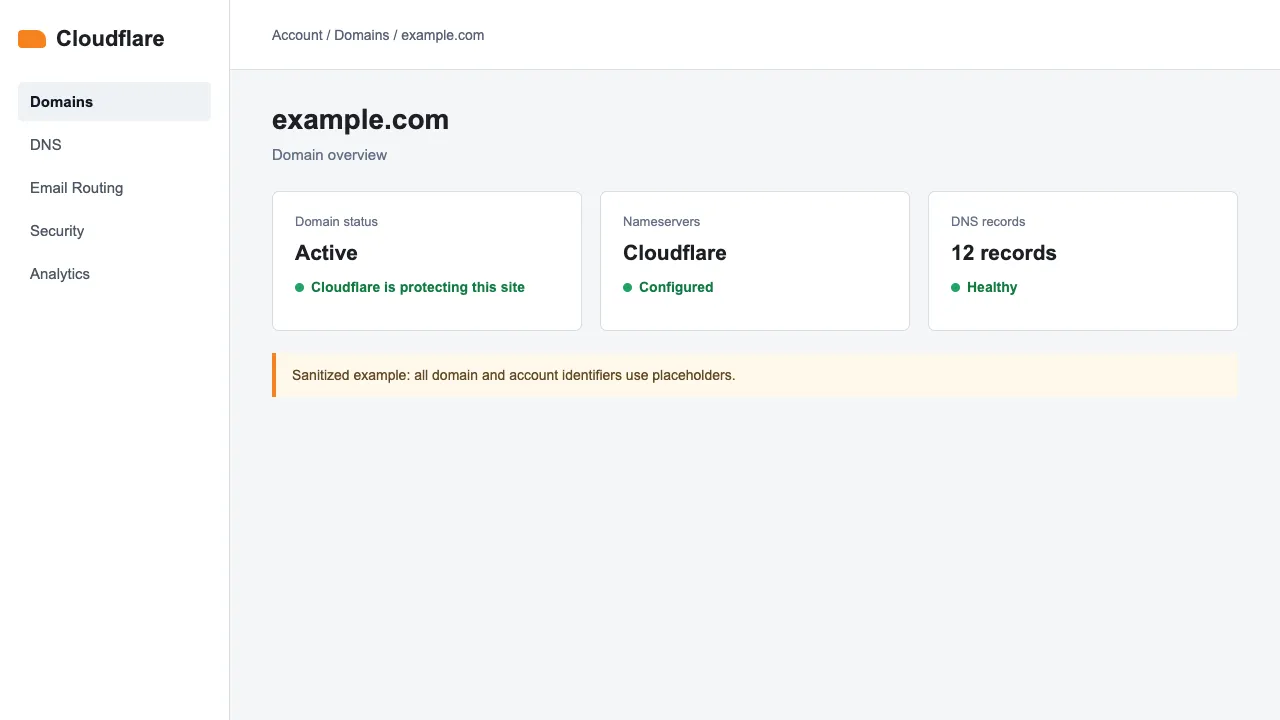
Task: Click the Domain overview subtitle
Action: [329, 155]
